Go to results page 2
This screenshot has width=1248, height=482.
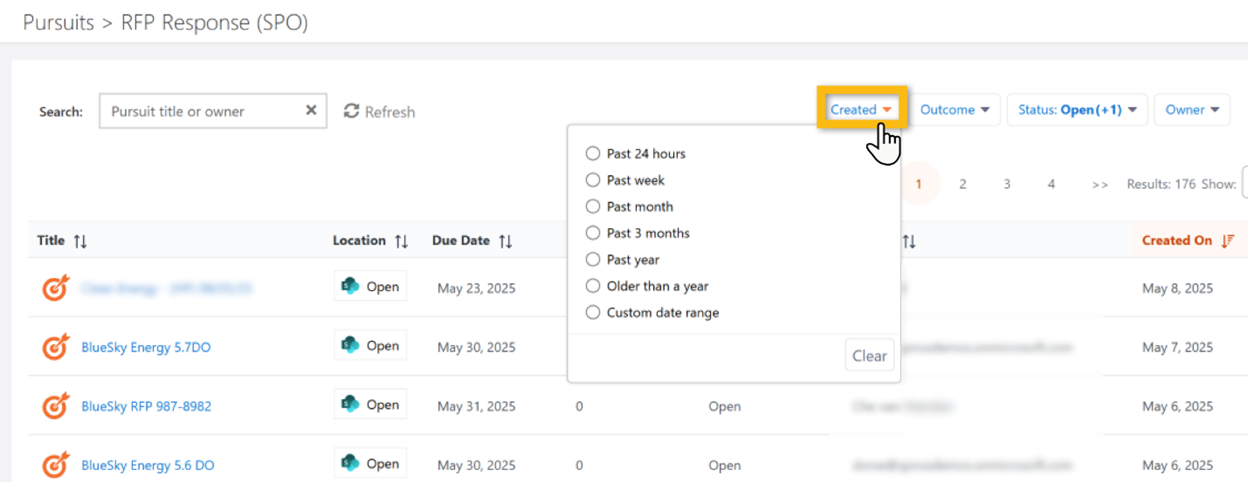pyautogui.click(x=962, y=184)
